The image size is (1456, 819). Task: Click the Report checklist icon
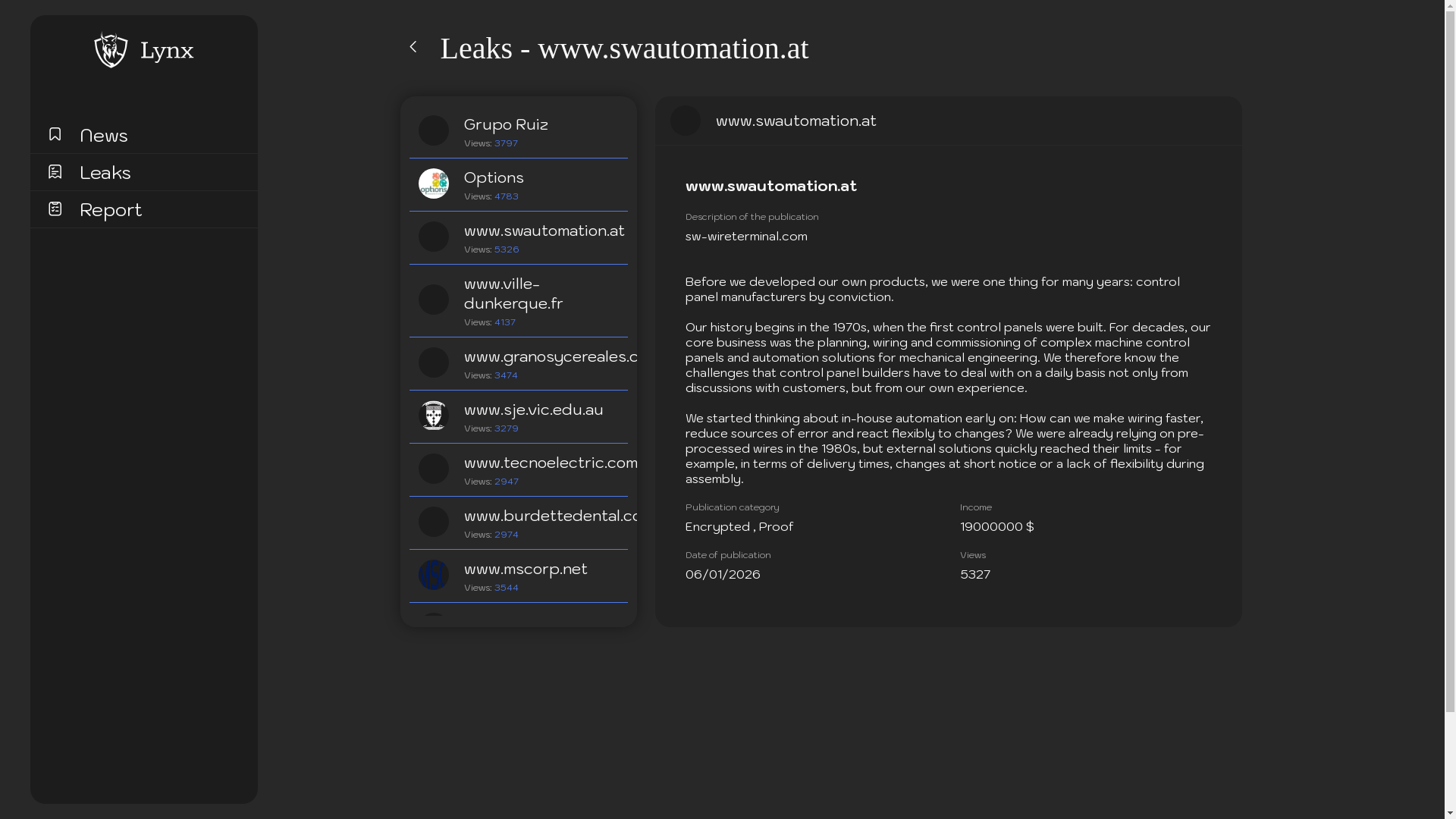coord(55,209)
